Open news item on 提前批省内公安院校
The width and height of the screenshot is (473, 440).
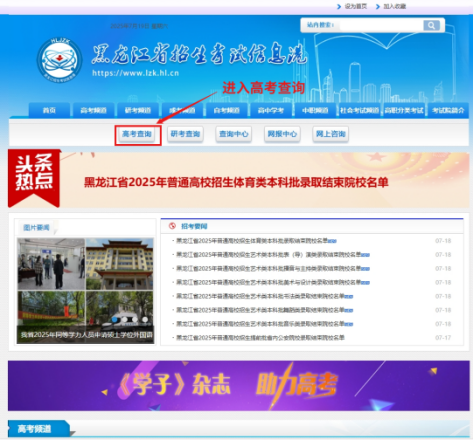coord(260,338)
